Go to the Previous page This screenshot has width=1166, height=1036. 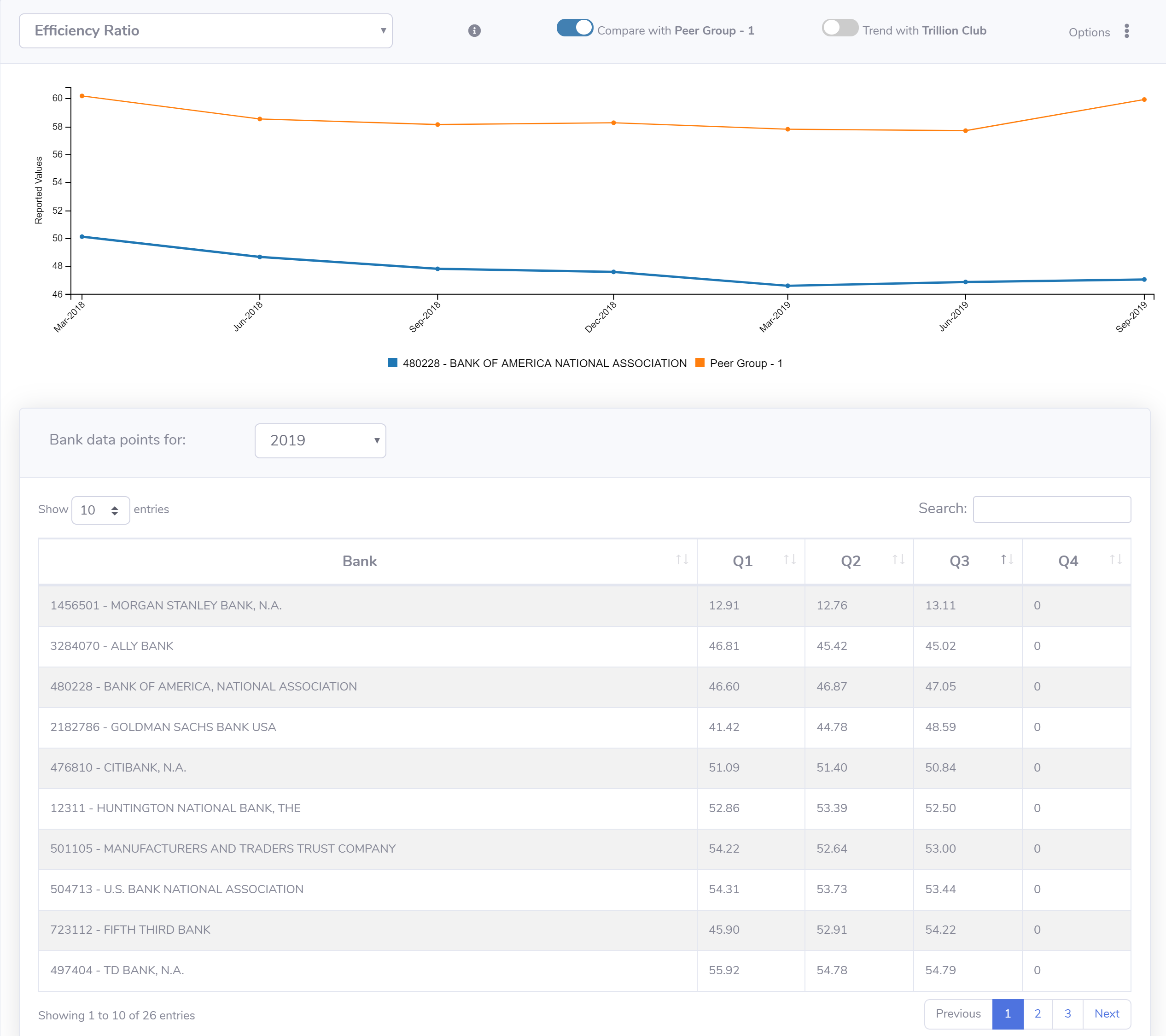point(958,1014)
